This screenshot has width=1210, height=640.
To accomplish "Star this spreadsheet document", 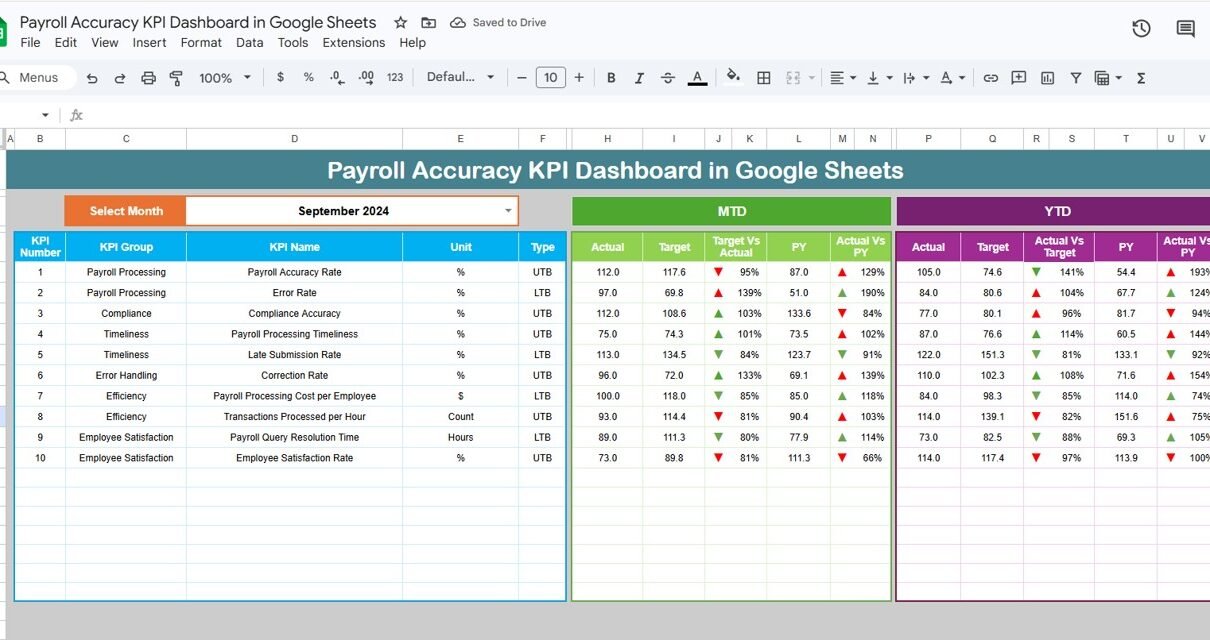I will coord(400,22).
